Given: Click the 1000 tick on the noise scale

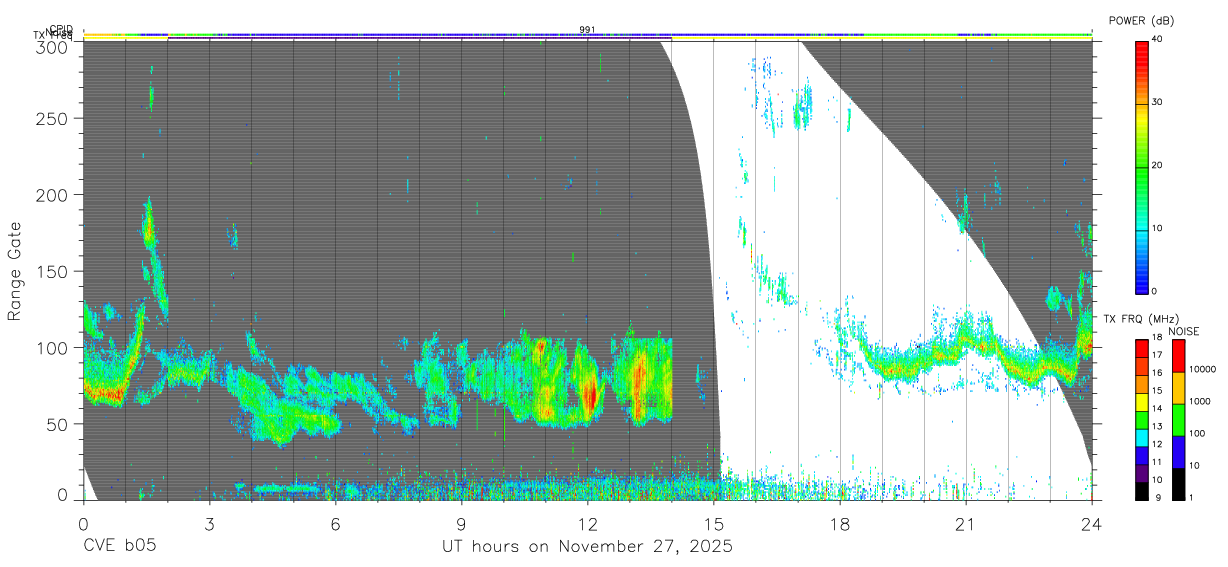Looking at the screenshot, I should coord(1198,401).
